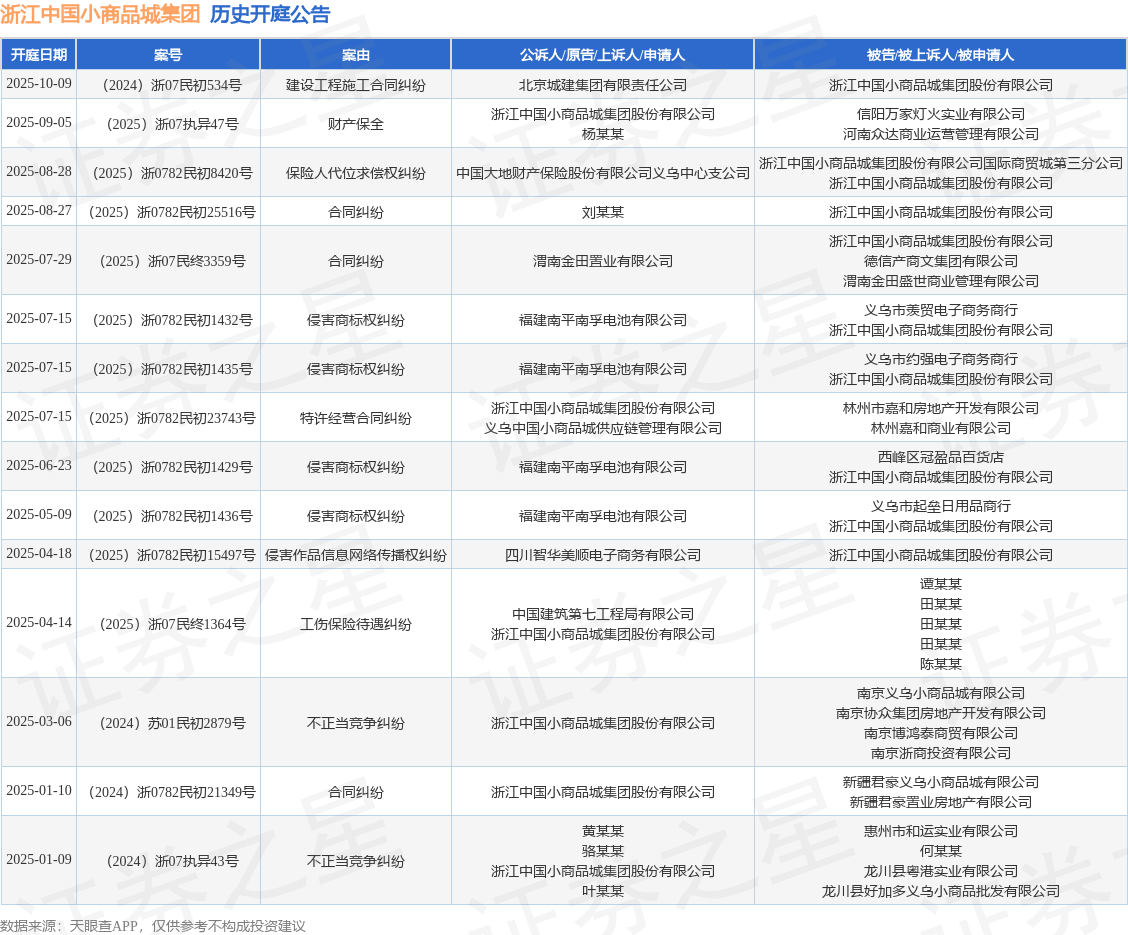Click 渭南金田置业有限公司
Image resolution: width=1128 pixels, height=935 pixels.
point(602,260)
